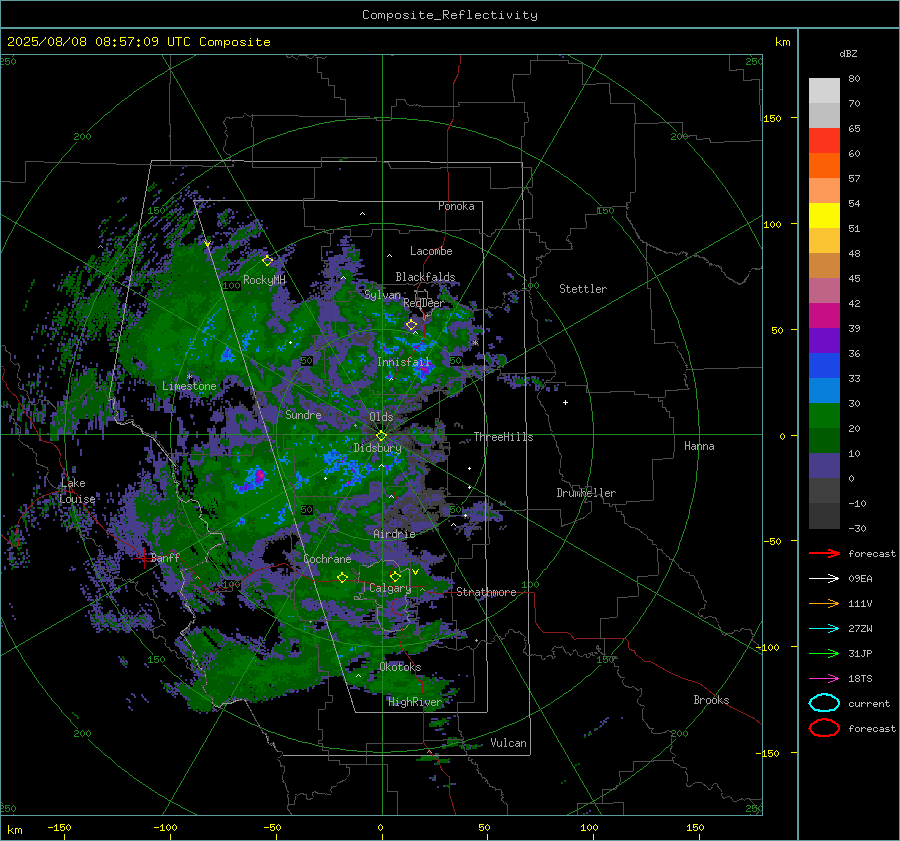This screenshot has width=900, height=841.
Task: Click the Calgary city label
Action: pyautogui.click(x=390, y=588)
